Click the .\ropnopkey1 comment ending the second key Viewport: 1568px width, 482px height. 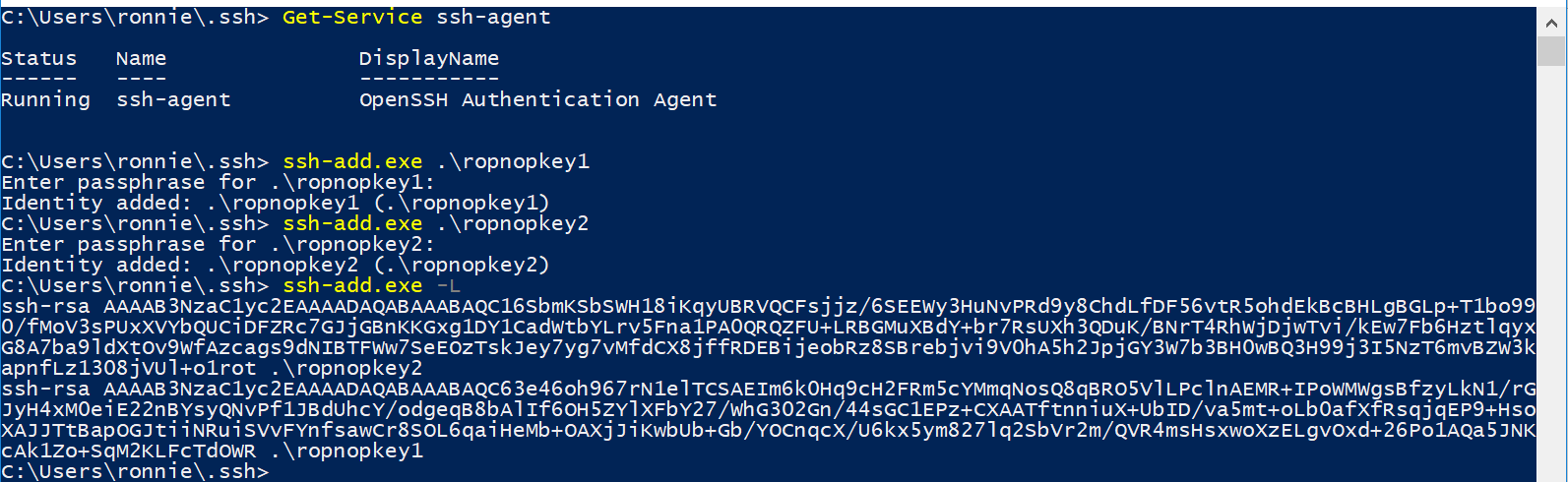pyautogui.click(x=346, y=452)
